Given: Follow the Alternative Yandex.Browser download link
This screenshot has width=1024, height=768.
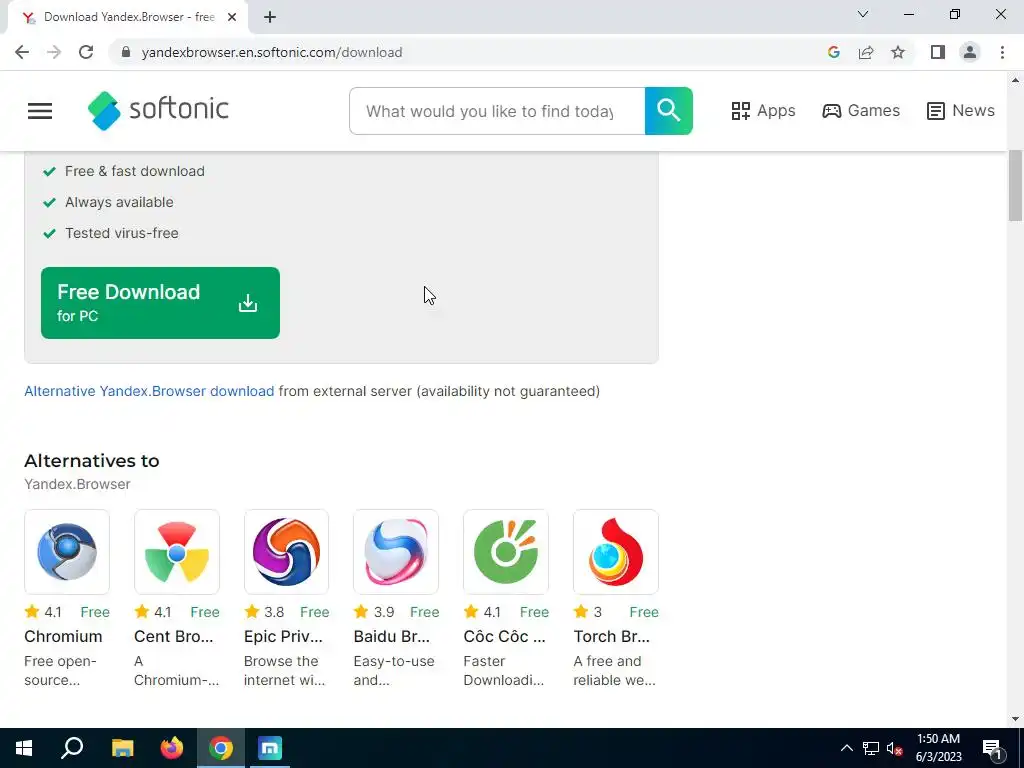Looking at the screenshot, I should [149, 391].
